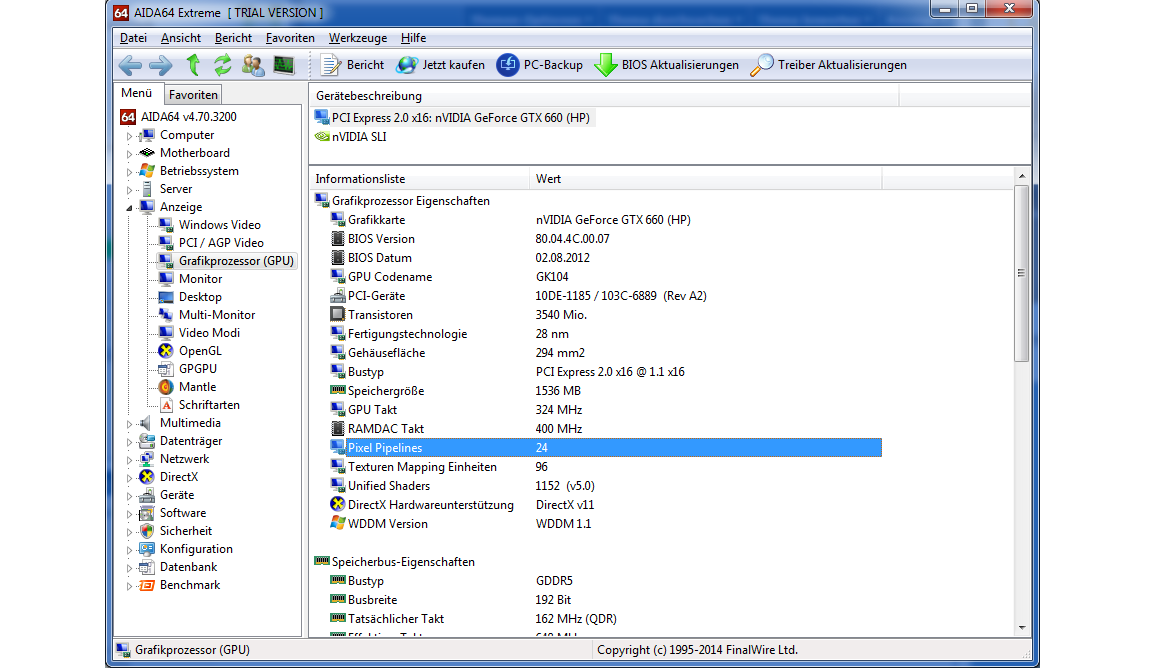Switch to the Favoriten tab
Screen dimensions: 1152x670
[193, 95]
